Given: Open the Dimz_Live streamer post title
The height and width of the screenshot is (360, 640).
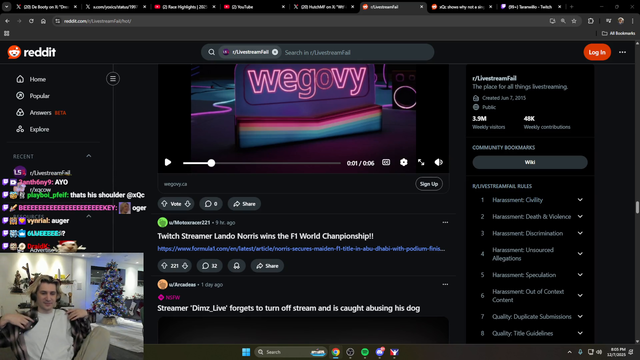Looking at the screenshot, I should click(289, 308).
